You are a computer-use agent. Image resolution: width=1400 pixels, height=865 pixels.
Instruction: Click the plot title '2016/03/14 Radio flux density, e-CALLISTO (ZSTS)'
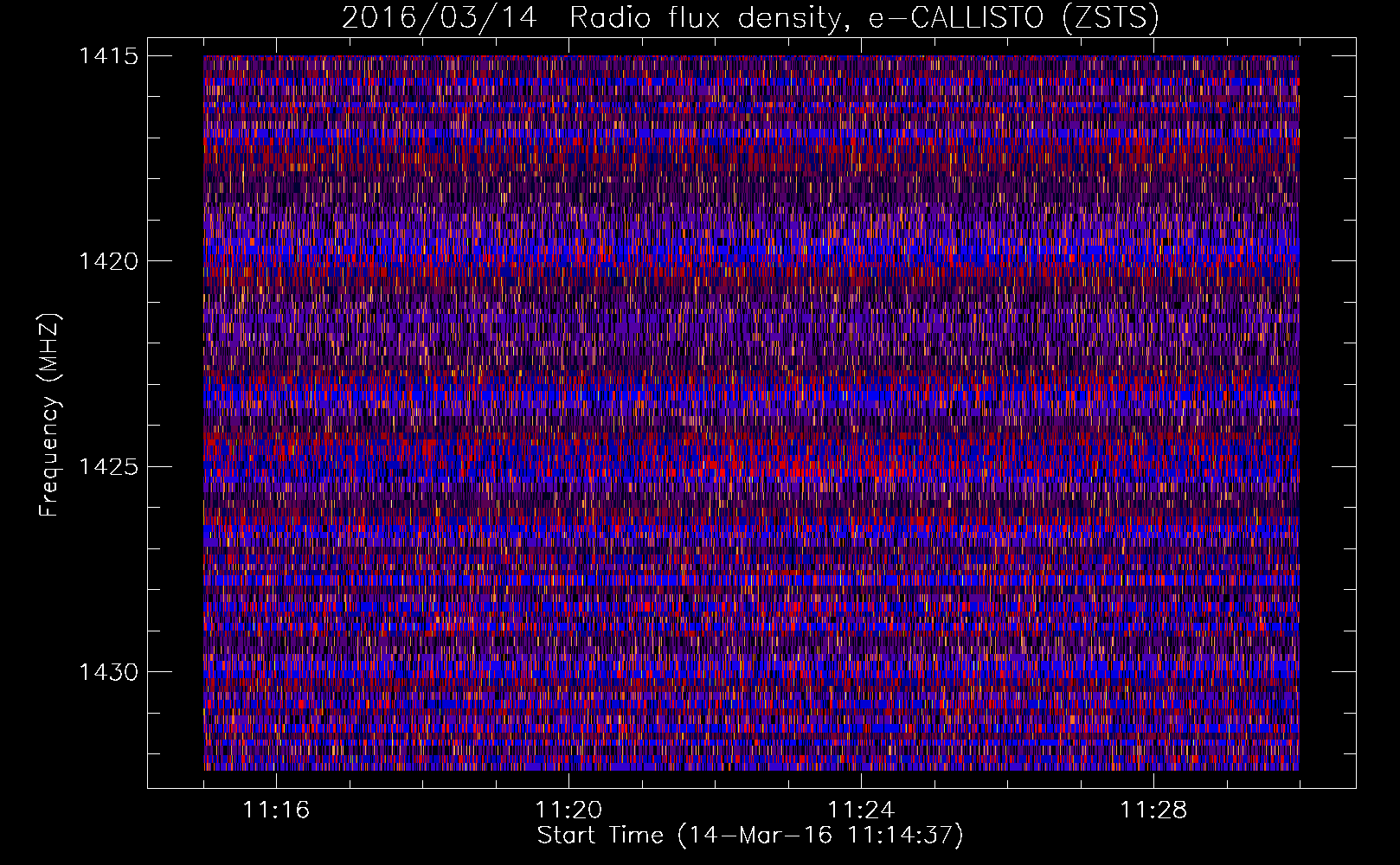(x=750, y=17)
